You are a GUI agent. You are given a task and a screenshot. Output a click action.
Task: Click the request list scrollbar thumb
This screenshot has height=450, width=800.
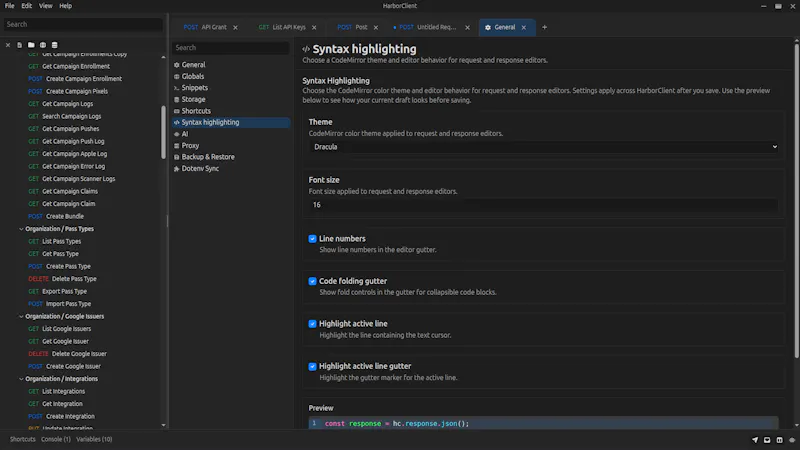[x=163, y=133]
